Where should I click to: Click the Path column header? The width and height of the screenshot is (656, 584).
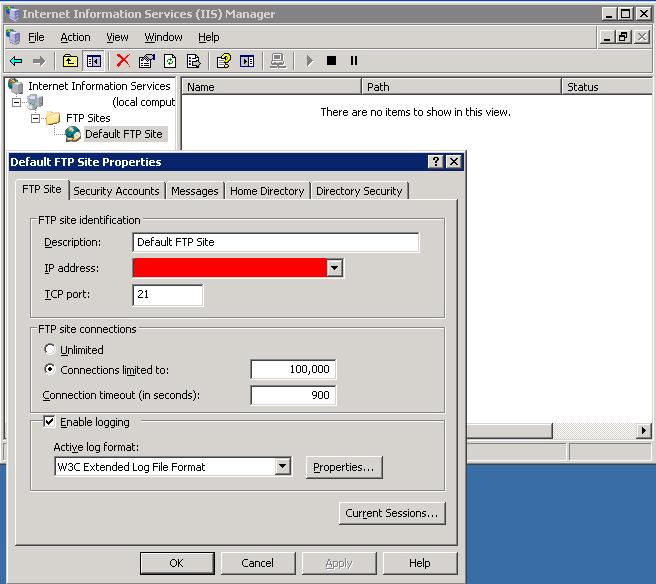[x=461, y=87]
